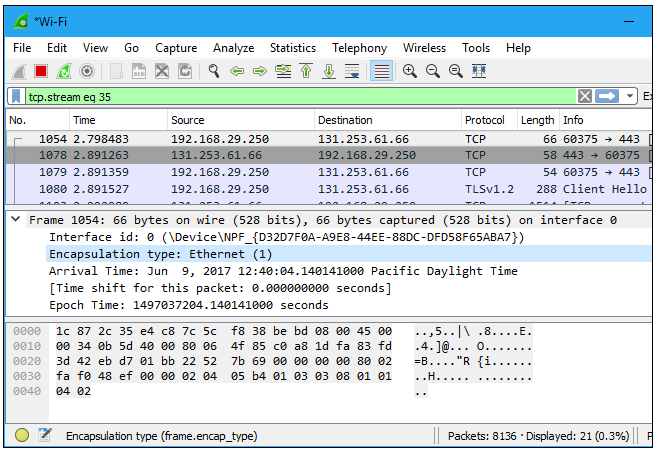Click hex bytes row at offset 0020
The height and width of the screenshot is (454, 659).
click(x=224, y=361)
